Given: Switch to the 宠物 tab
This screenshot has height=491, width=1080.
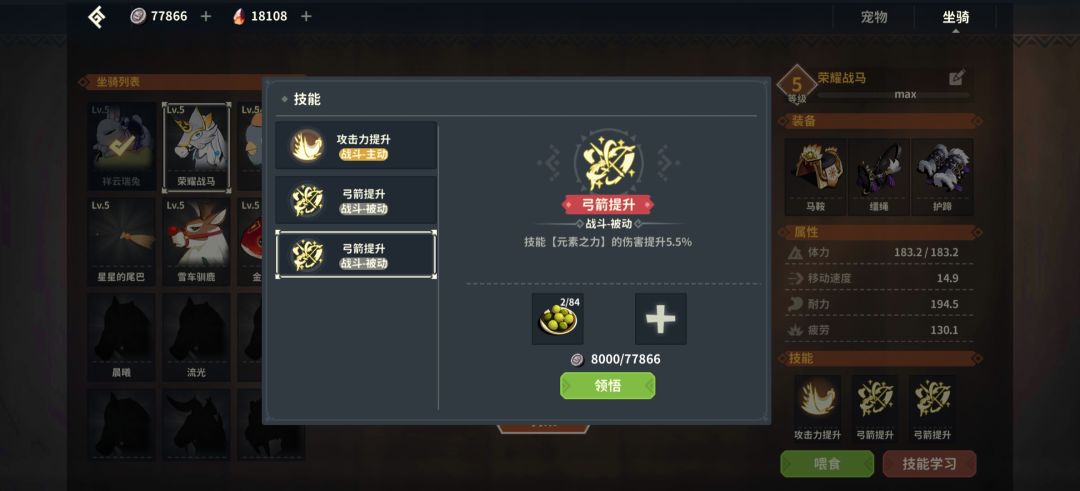Looking at the screenshot, I should [874, 17].
